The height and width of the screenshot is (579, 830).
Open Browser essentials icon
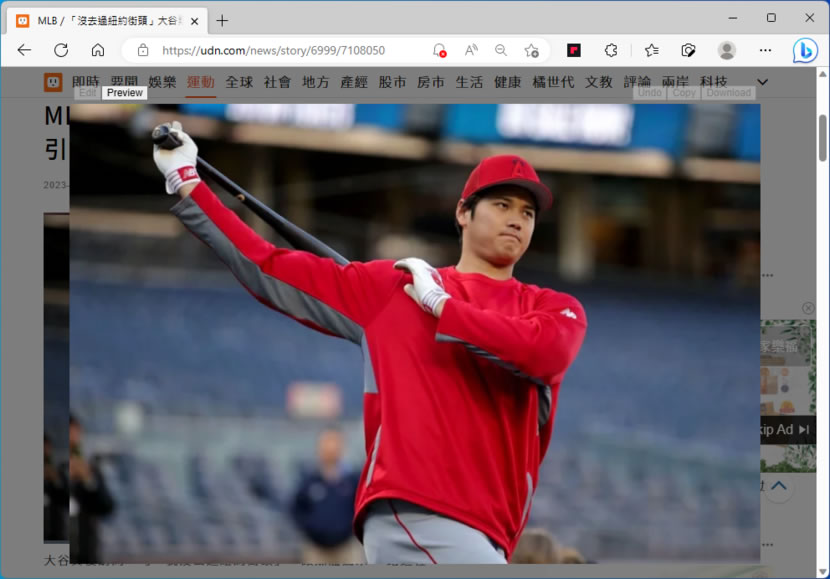pos(688,50)
